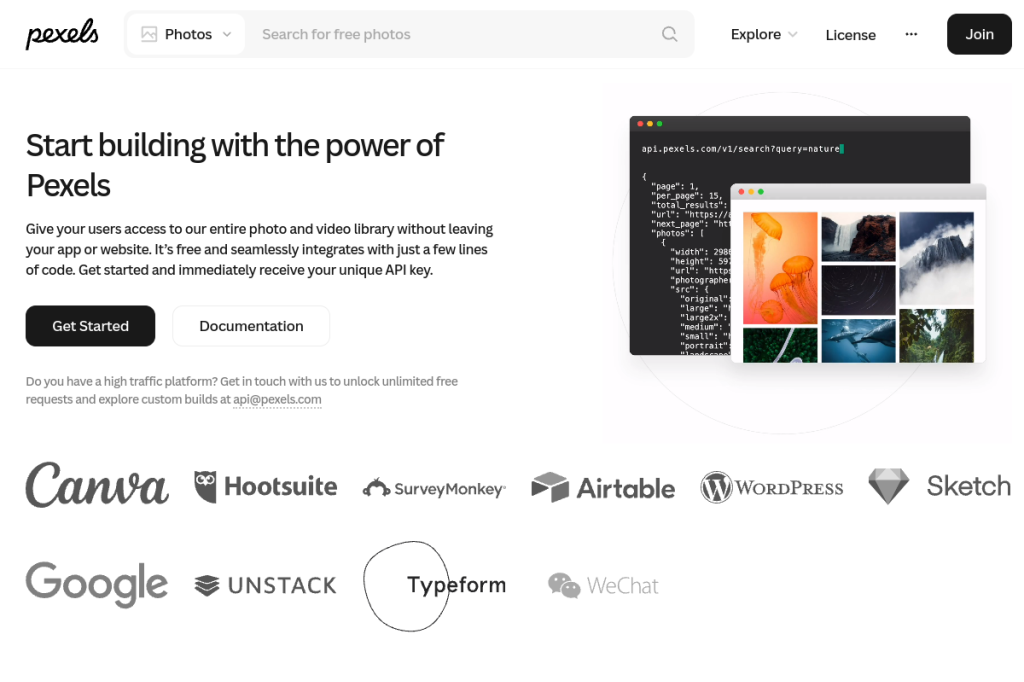The image size is (1024, 682).
Task: Open the License page
Action: point(850,35)
